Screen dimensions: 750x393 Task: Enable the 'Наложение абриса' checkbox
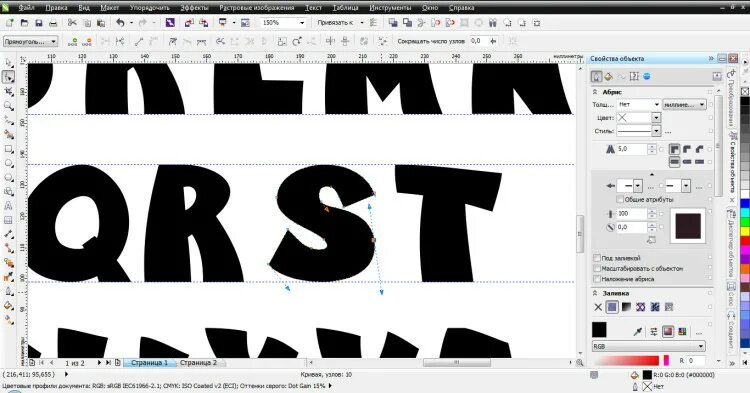pos(597,279)
